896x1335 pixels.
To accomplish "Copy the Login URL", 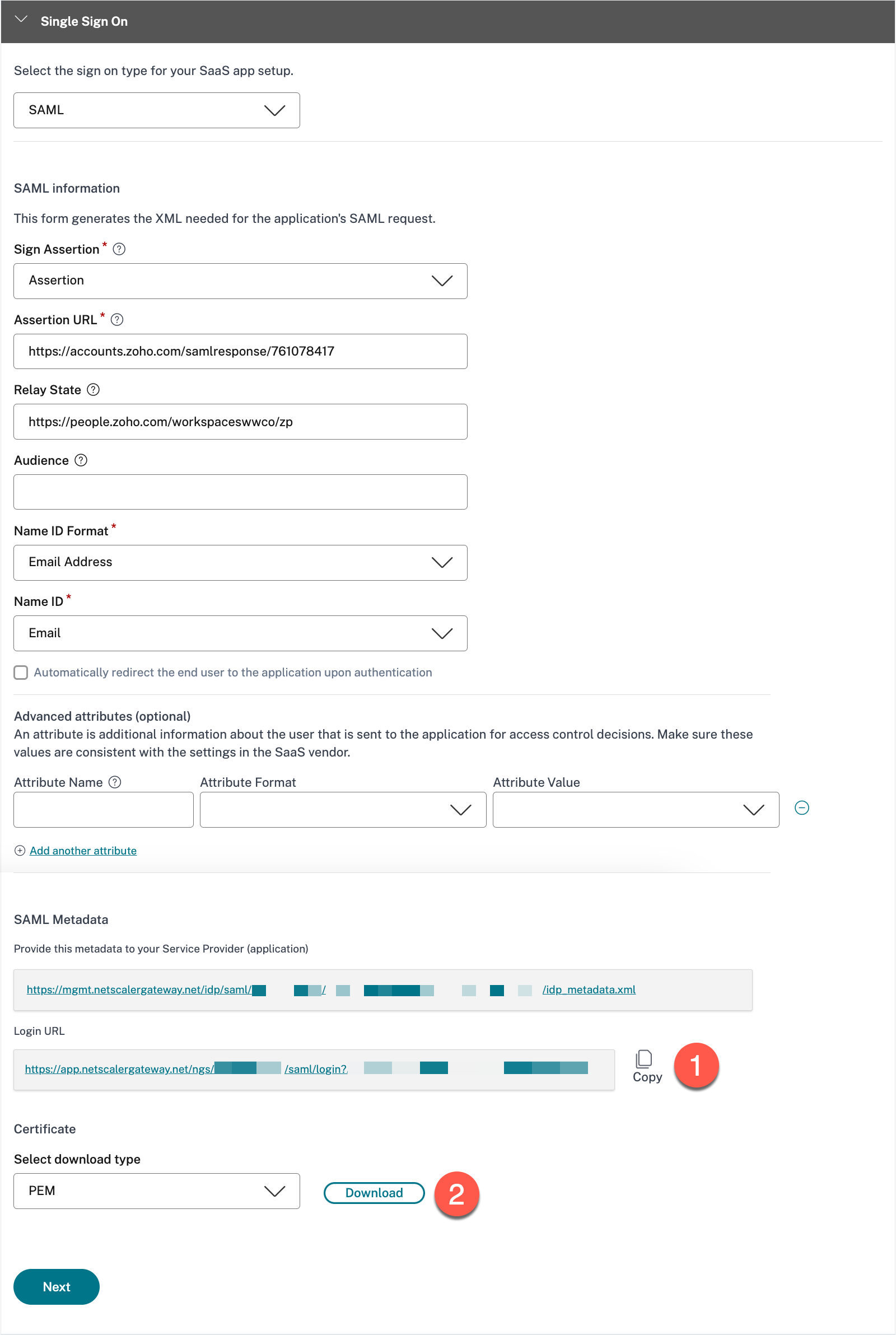I will pos(646,1066).
